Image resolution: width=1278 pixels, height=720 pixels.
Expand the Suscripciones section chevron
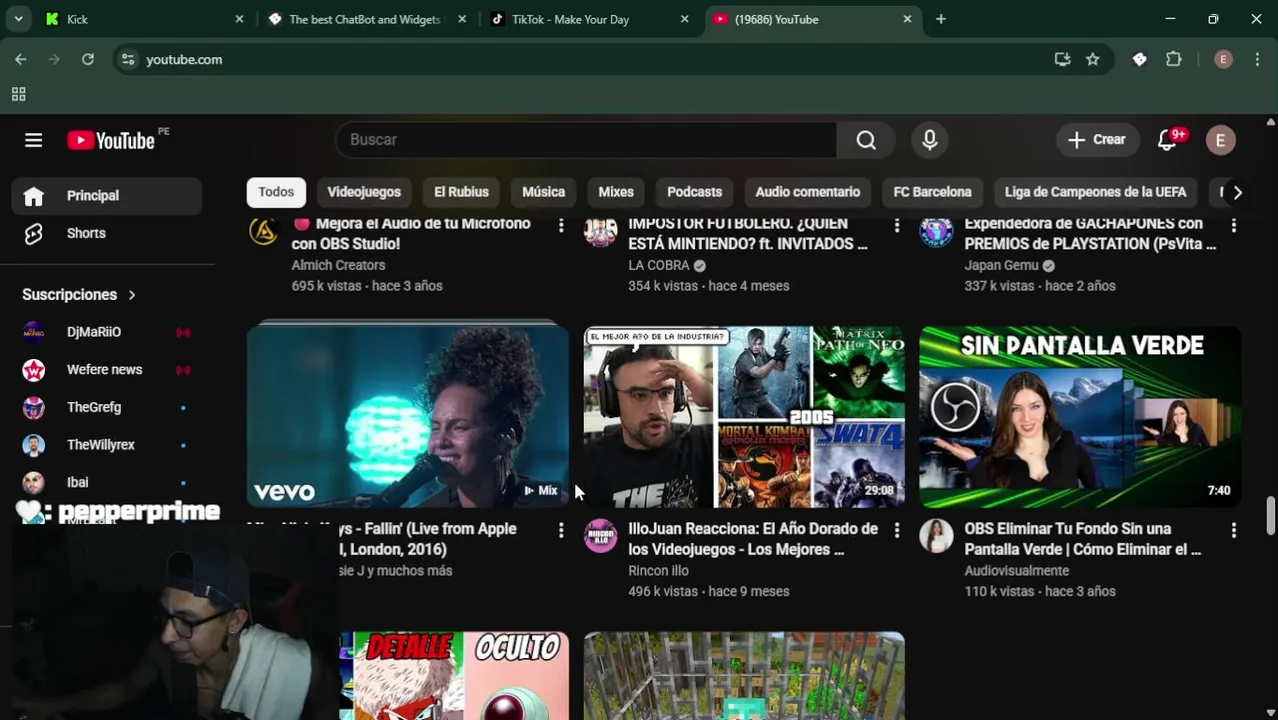[x=131, y=295]
